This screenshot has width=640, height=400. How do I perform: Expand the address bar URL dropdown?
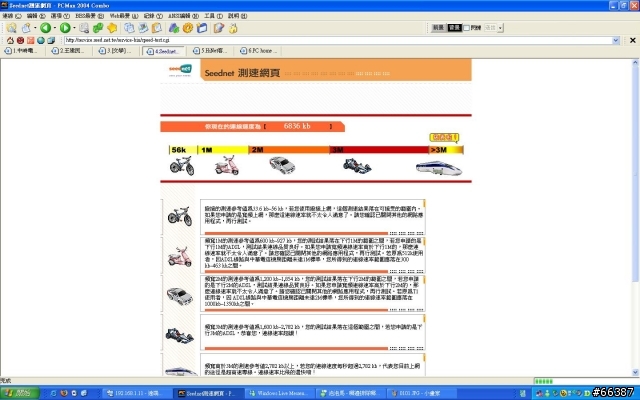pyautogui.click(x=616, y=40)
